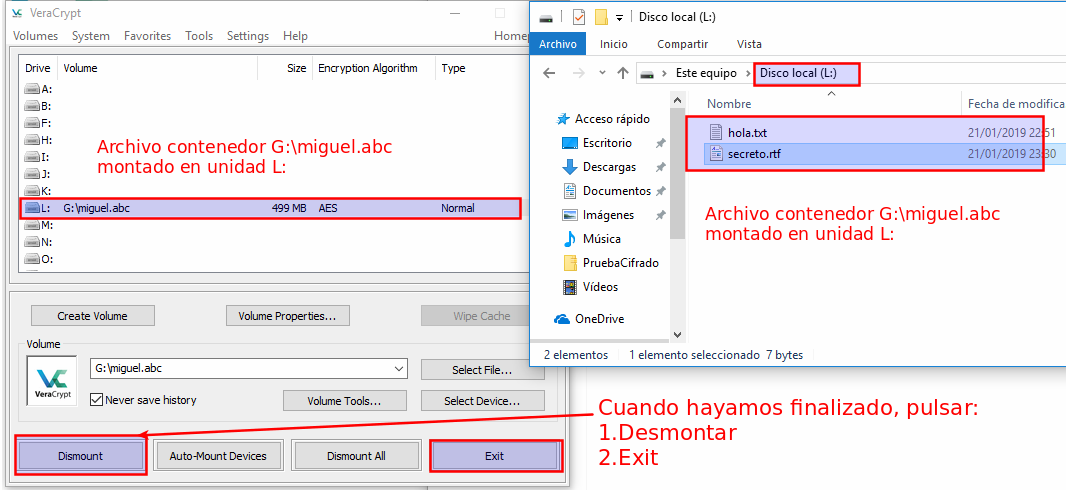Expand the volume path dropdown
This screenshot has width=1066, height=490.
tap(399, 368)
